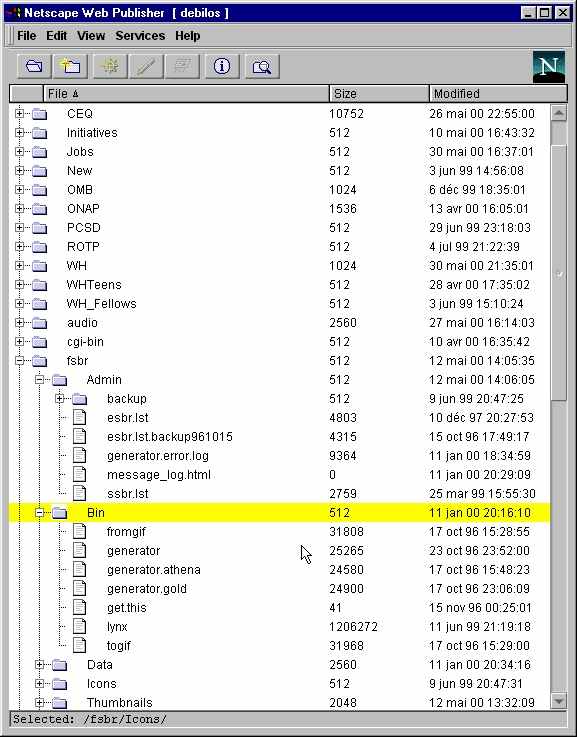Click the Data folder icon
Screen dimensions: 577x737
coord(59,665)
